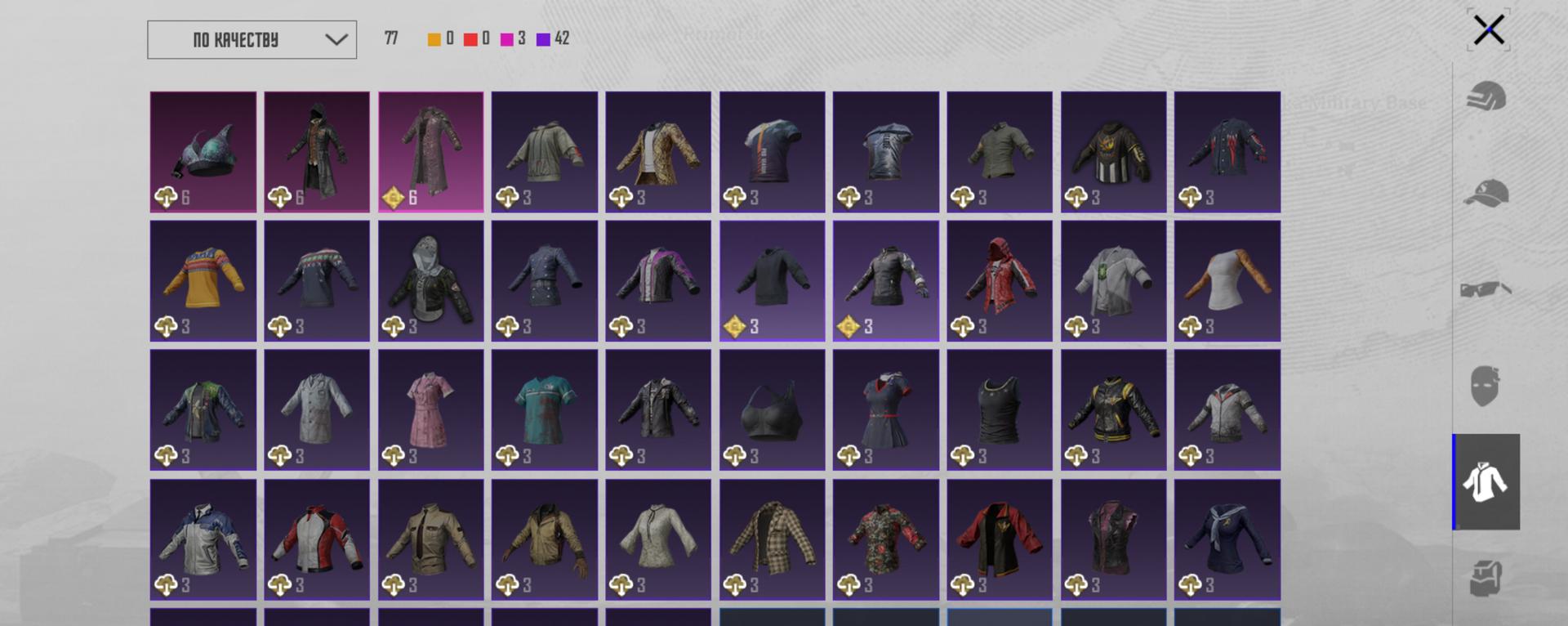
Task: Open the backpack category icon
Action: 1486,578
